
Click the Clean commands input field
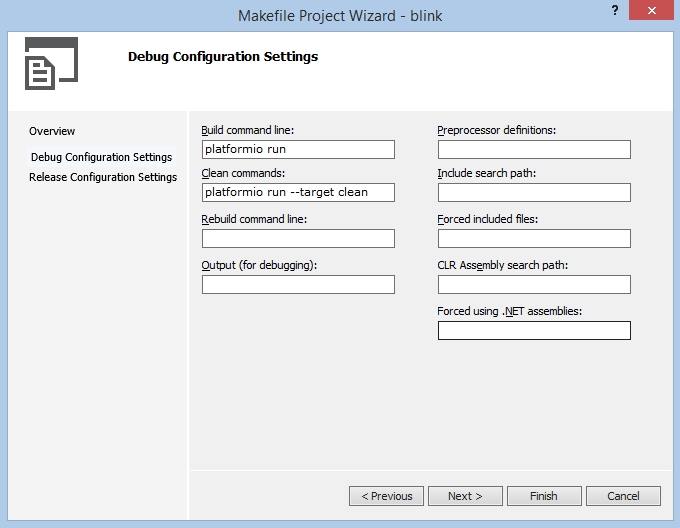pos(298,192)
